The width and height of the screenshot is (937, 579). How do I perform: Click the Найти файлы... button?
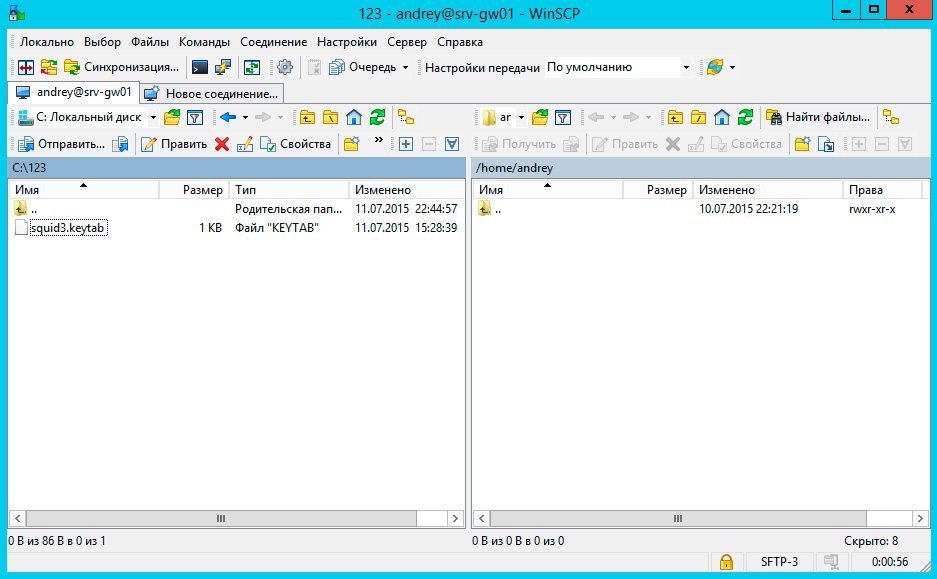click(818, 118)
